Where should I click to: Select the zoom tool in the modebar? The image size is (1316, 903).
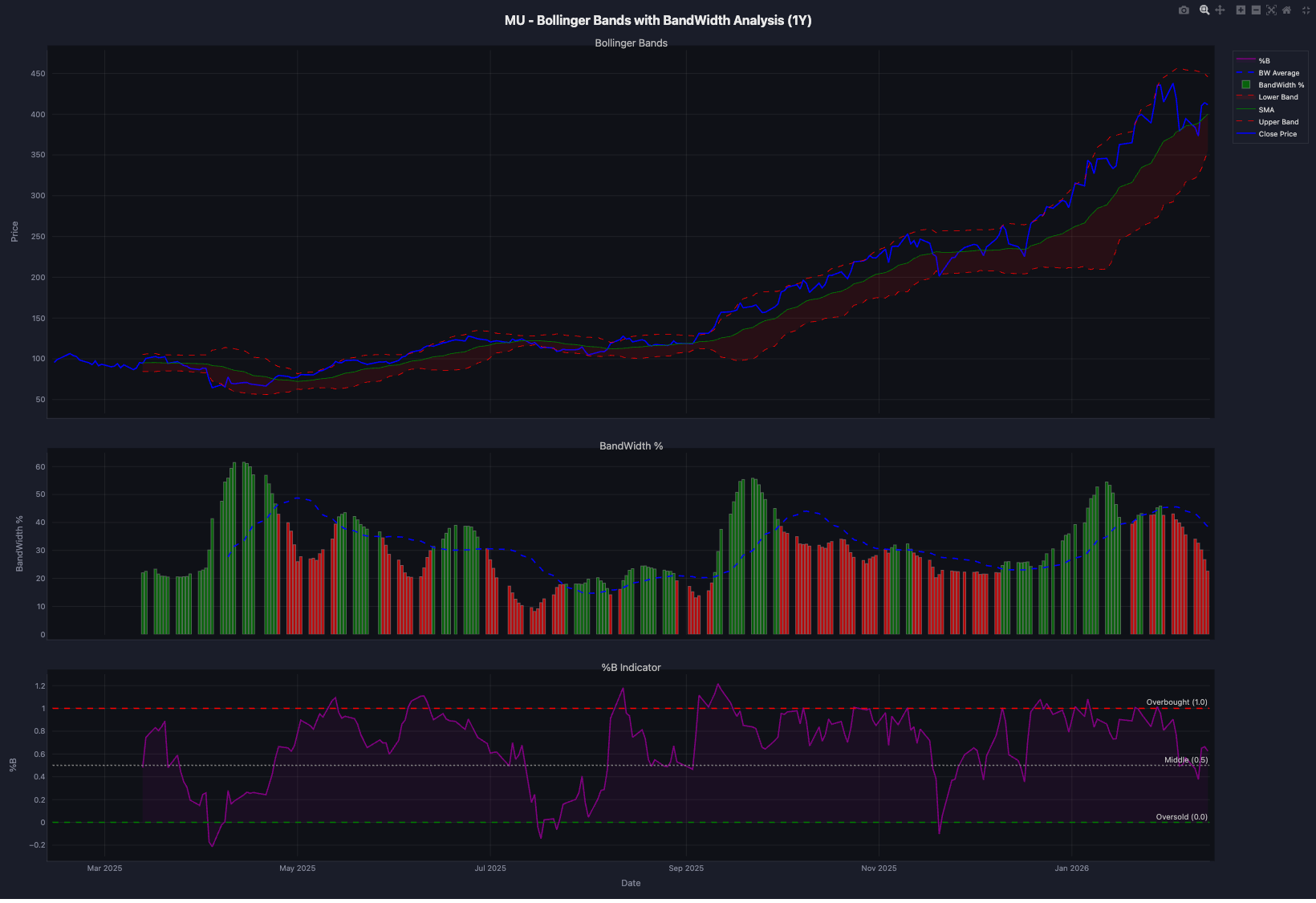1204,10
